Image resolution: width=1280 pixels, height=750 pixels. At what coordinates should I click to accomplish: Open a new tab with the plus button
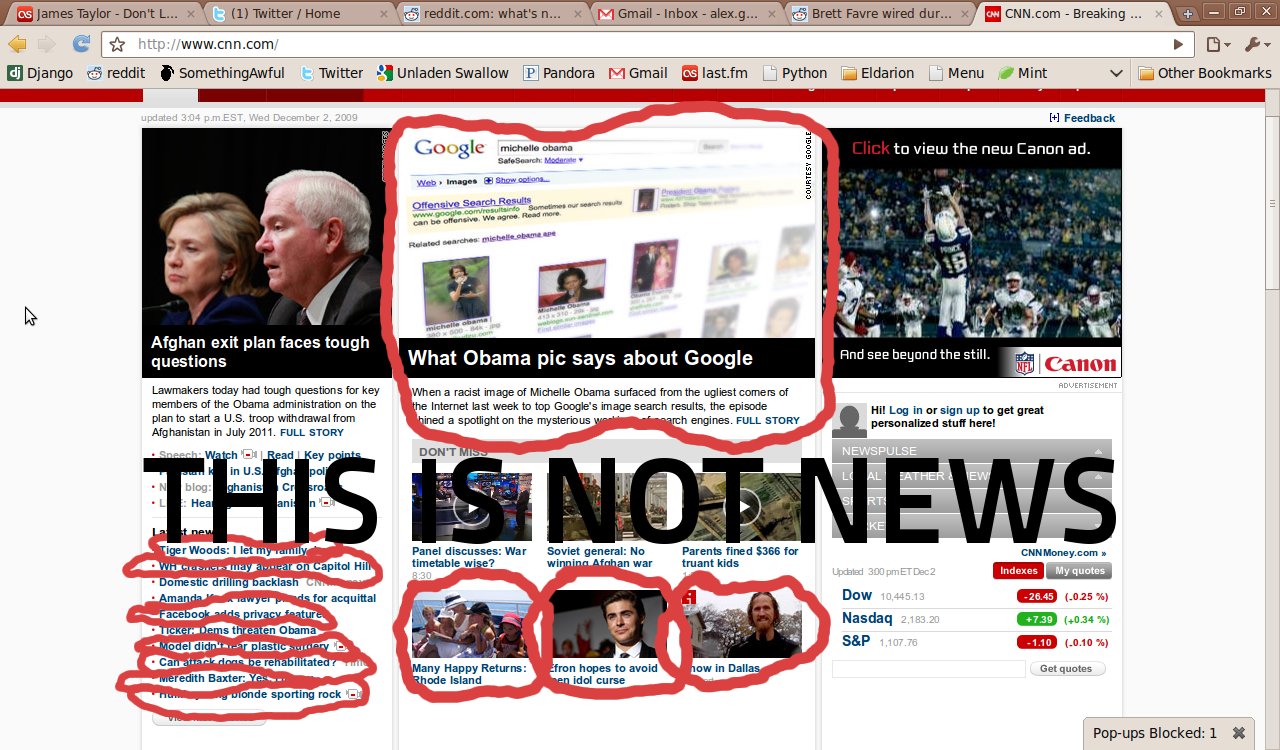point(1187,14)
